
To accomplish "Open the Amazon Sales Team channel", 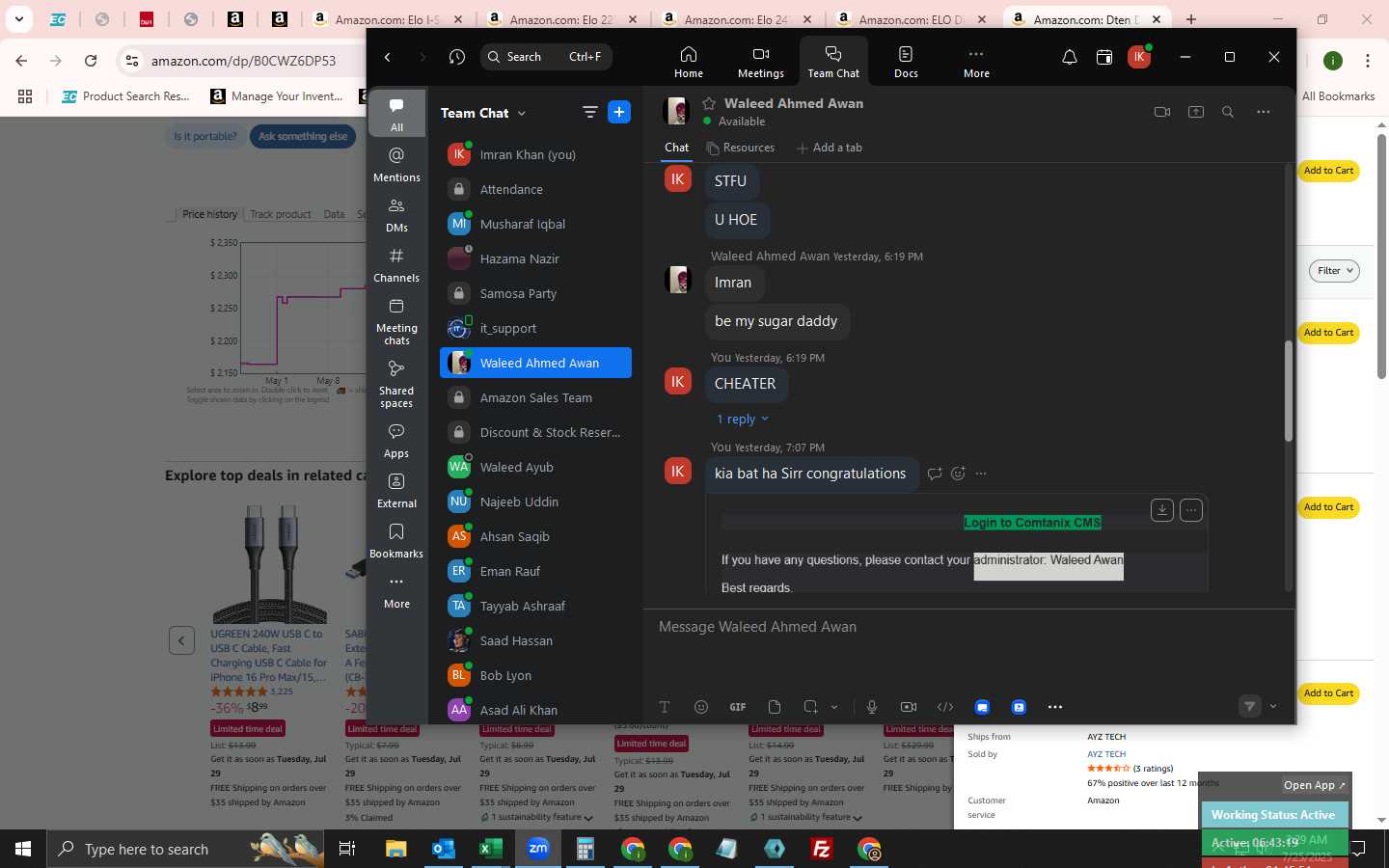I will click(535, 397).
